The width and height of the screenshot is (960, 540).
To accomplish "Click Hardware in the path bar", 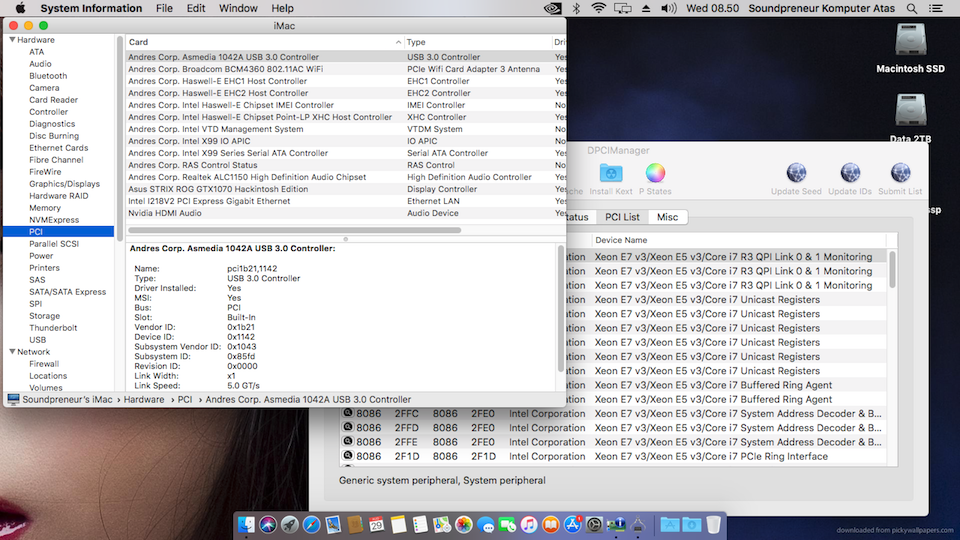I will (144, 399).
